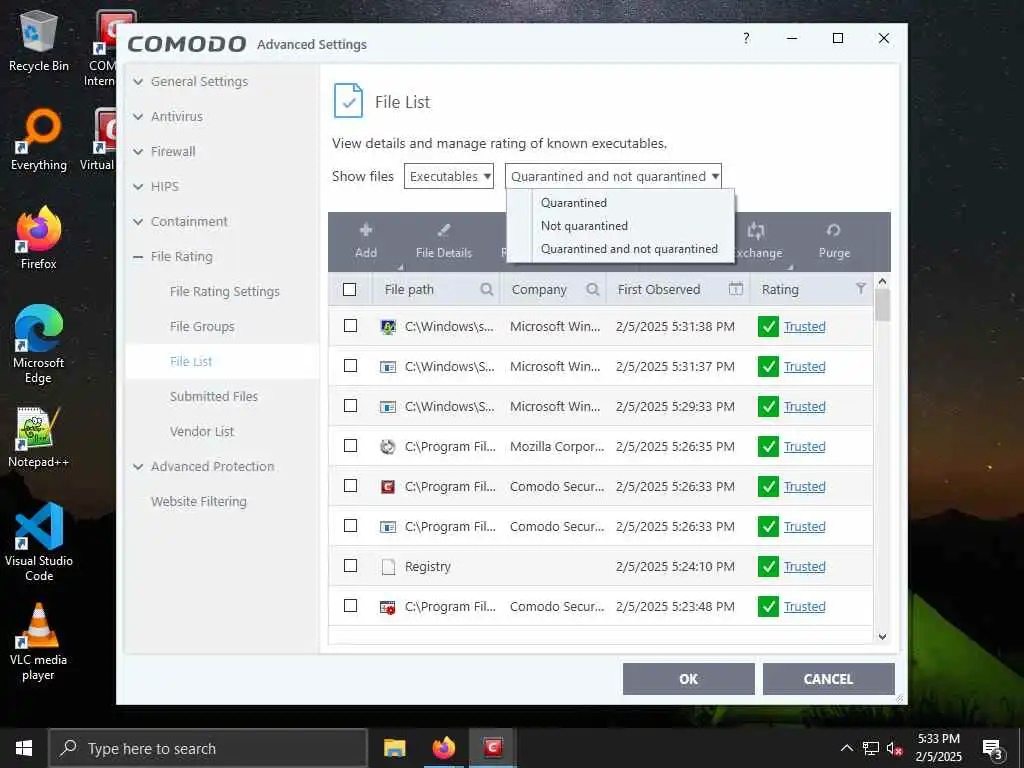Click the Add toolbar icon
This screenshot has width=1024, height=768.
point(366,231)
